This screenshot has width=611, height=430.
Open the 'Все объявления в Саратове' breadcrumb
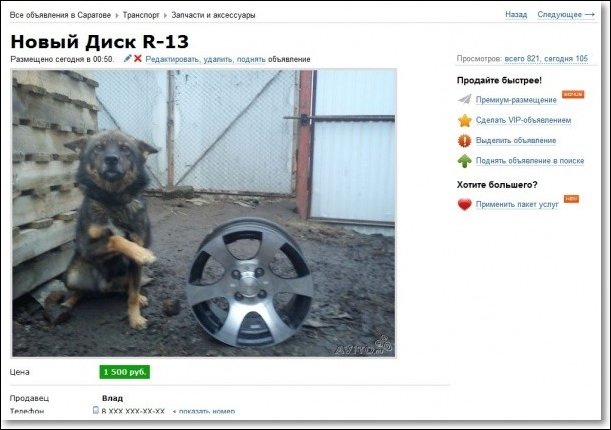60,15
